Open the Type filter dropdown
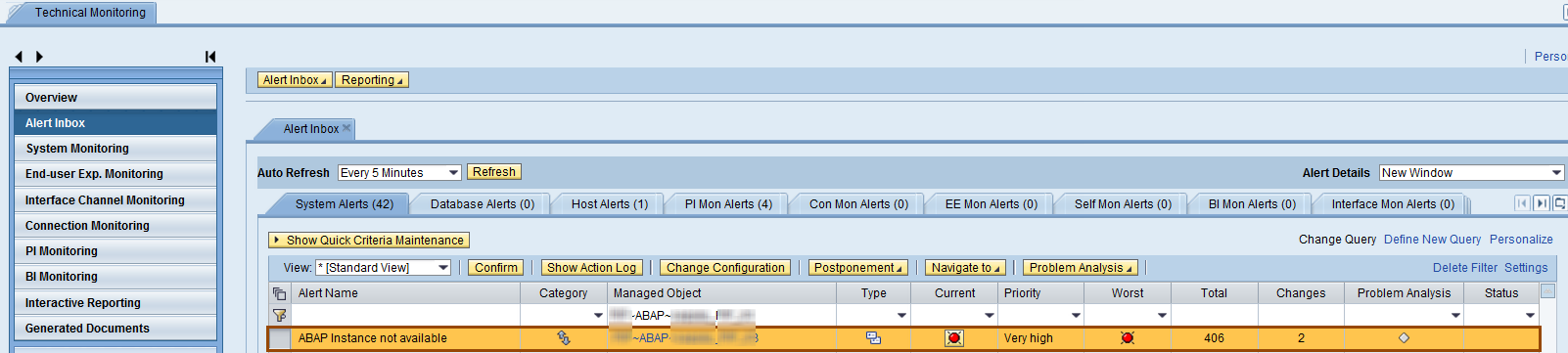Image resolution: width=1568 pixels, height=353 pixels. [901, 315]
